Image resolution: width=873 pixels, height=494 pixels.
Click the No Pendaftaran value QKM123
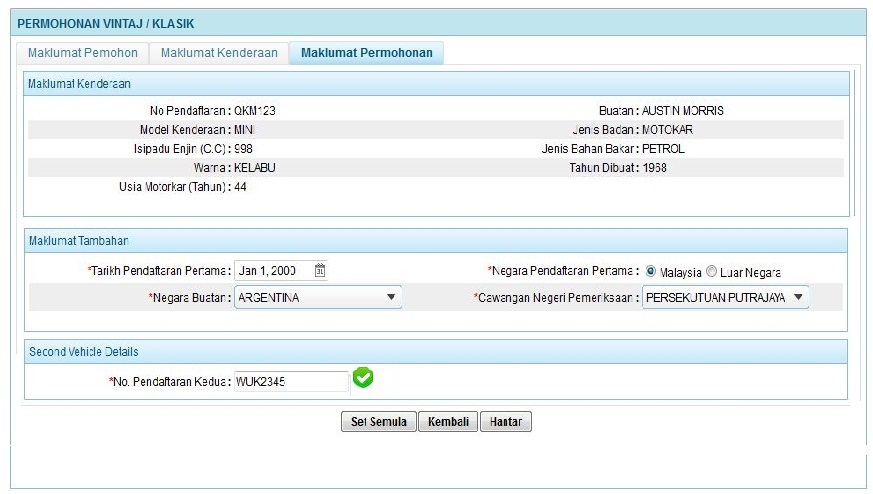point(254,111)
